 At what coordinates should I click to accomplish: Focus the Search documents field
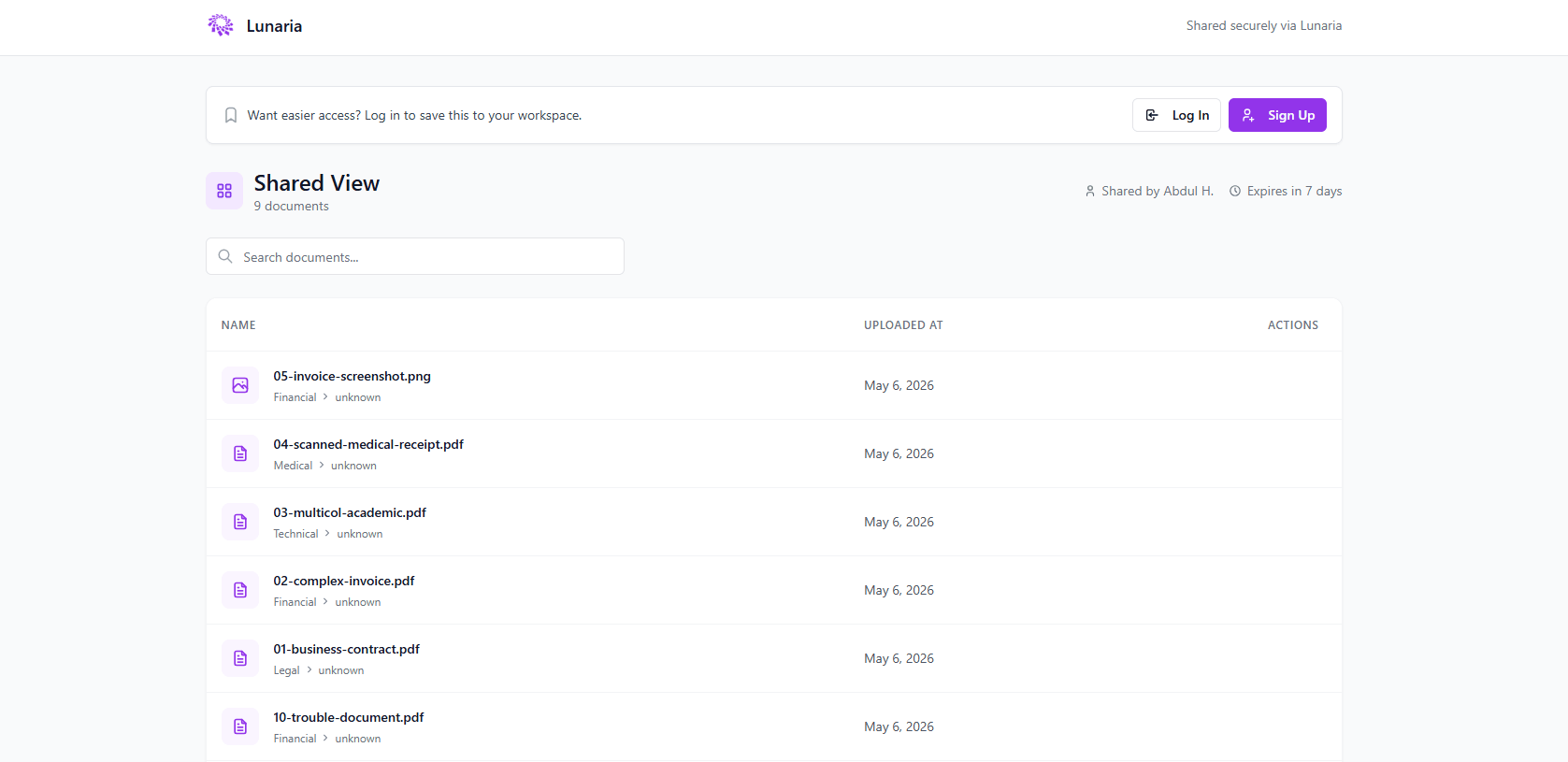[x=415, y=256]
